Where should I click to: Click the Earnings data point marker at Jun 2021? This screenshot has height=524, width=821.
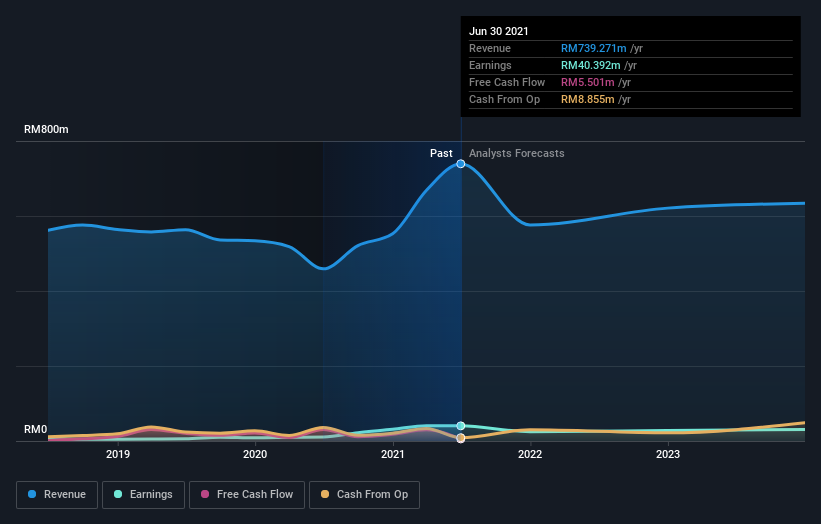click(461, 426)
